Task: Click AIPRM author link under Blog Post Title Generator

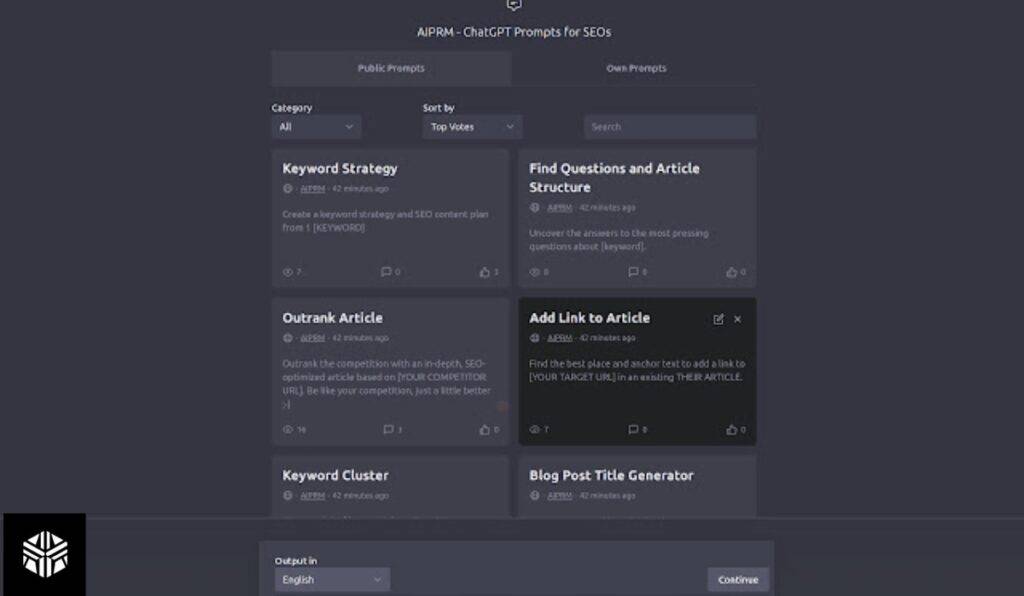Action: (559, 495)
